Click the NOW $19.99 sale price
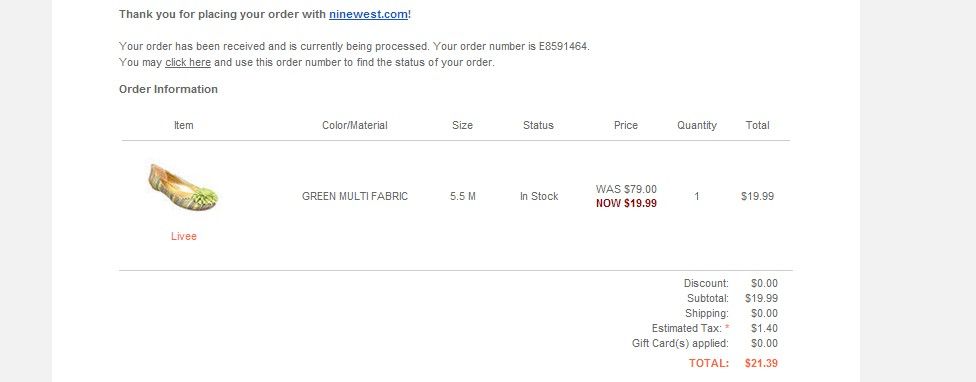Image resolution: width=976 pixels, height=382 pixels. coord(626,203)
